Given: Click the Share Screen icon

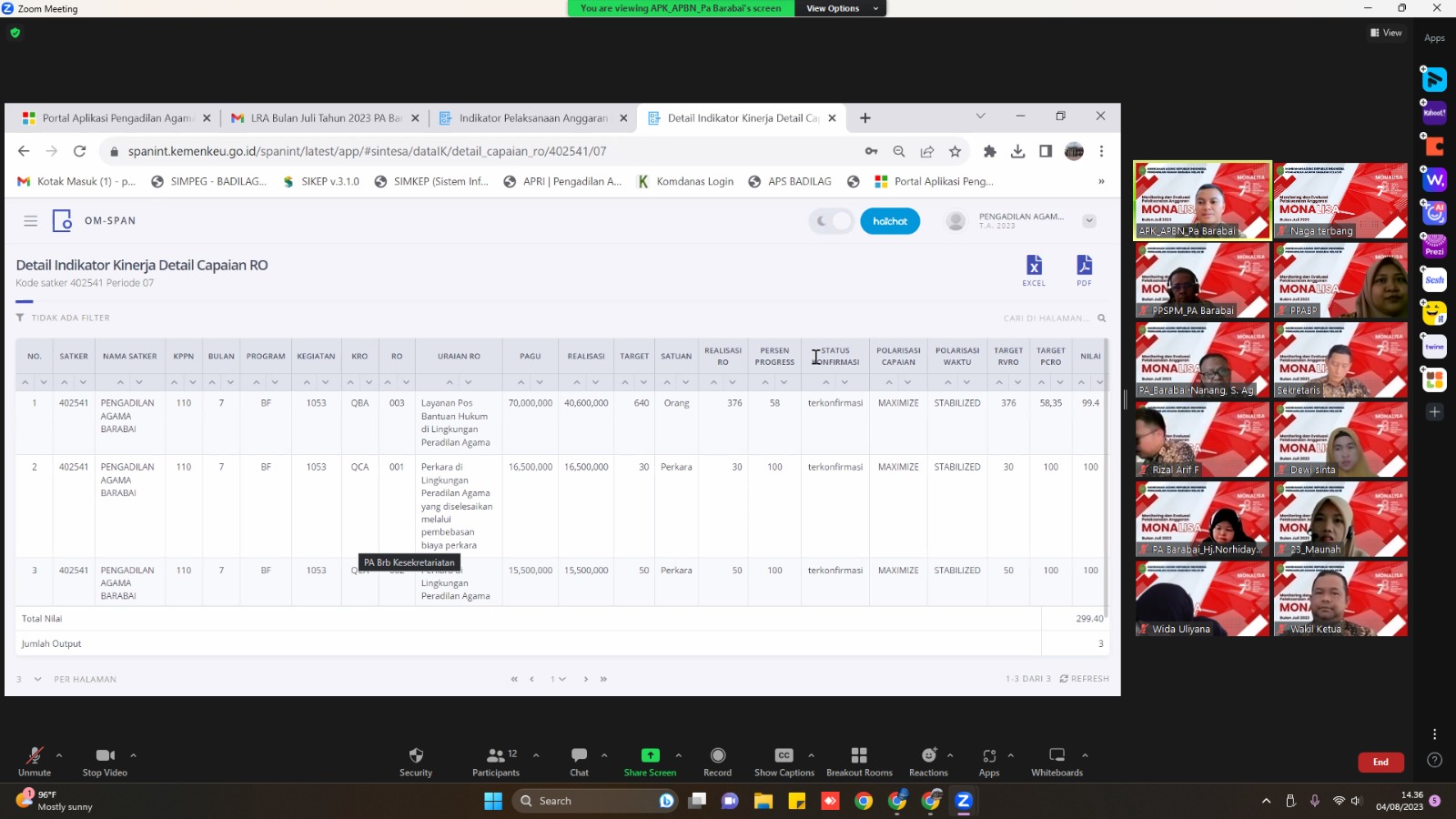Looking at the screenshot, I should (x=650, y=755).
